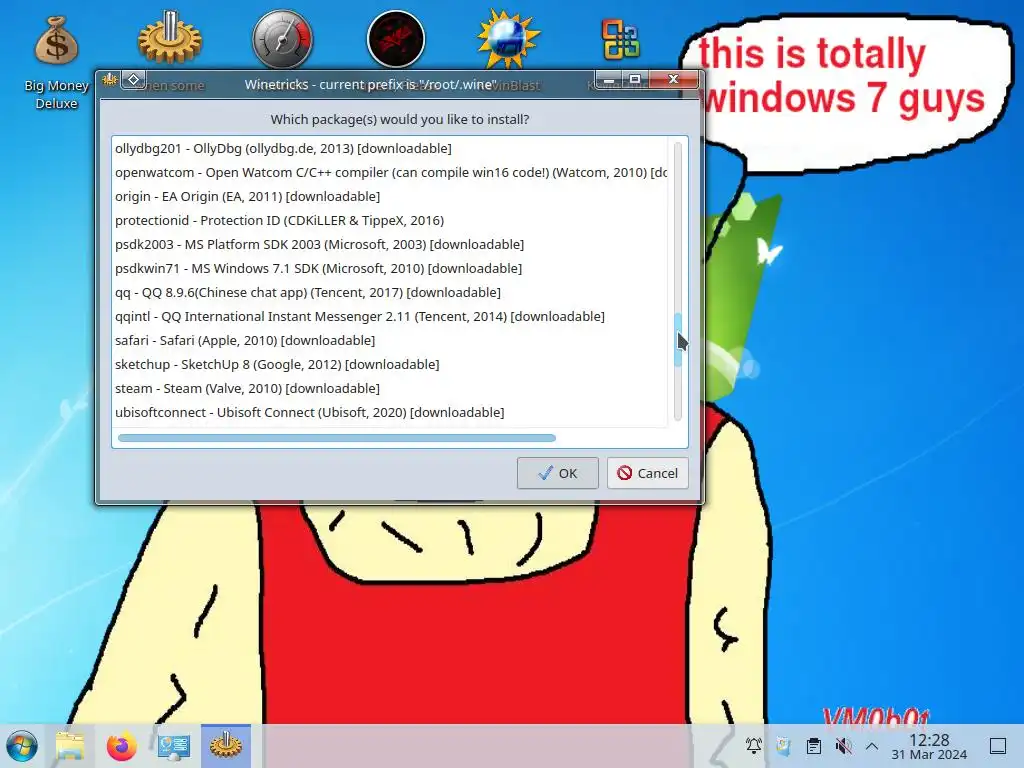1024x768 pixels.
Task: Select the openwatcom Open Watcom compiler row
Action: click(x=391, y=172)
